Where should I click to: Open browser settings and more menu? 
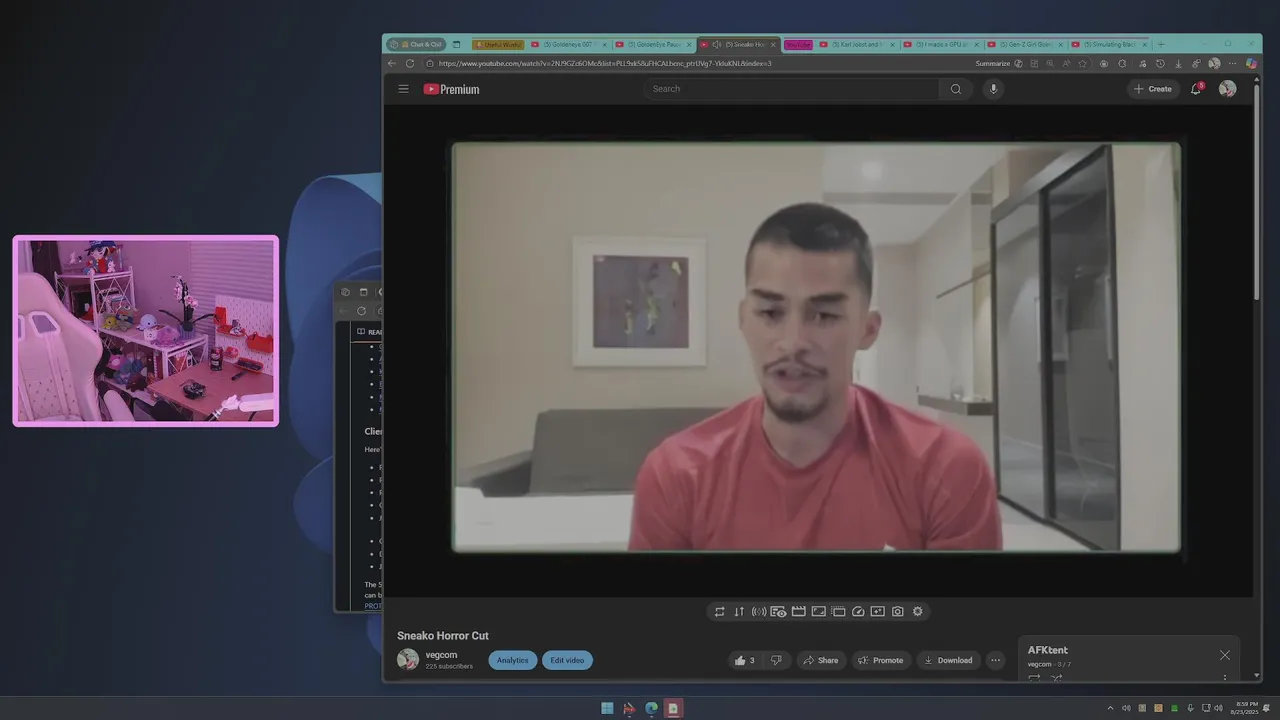click(1232, 63)
